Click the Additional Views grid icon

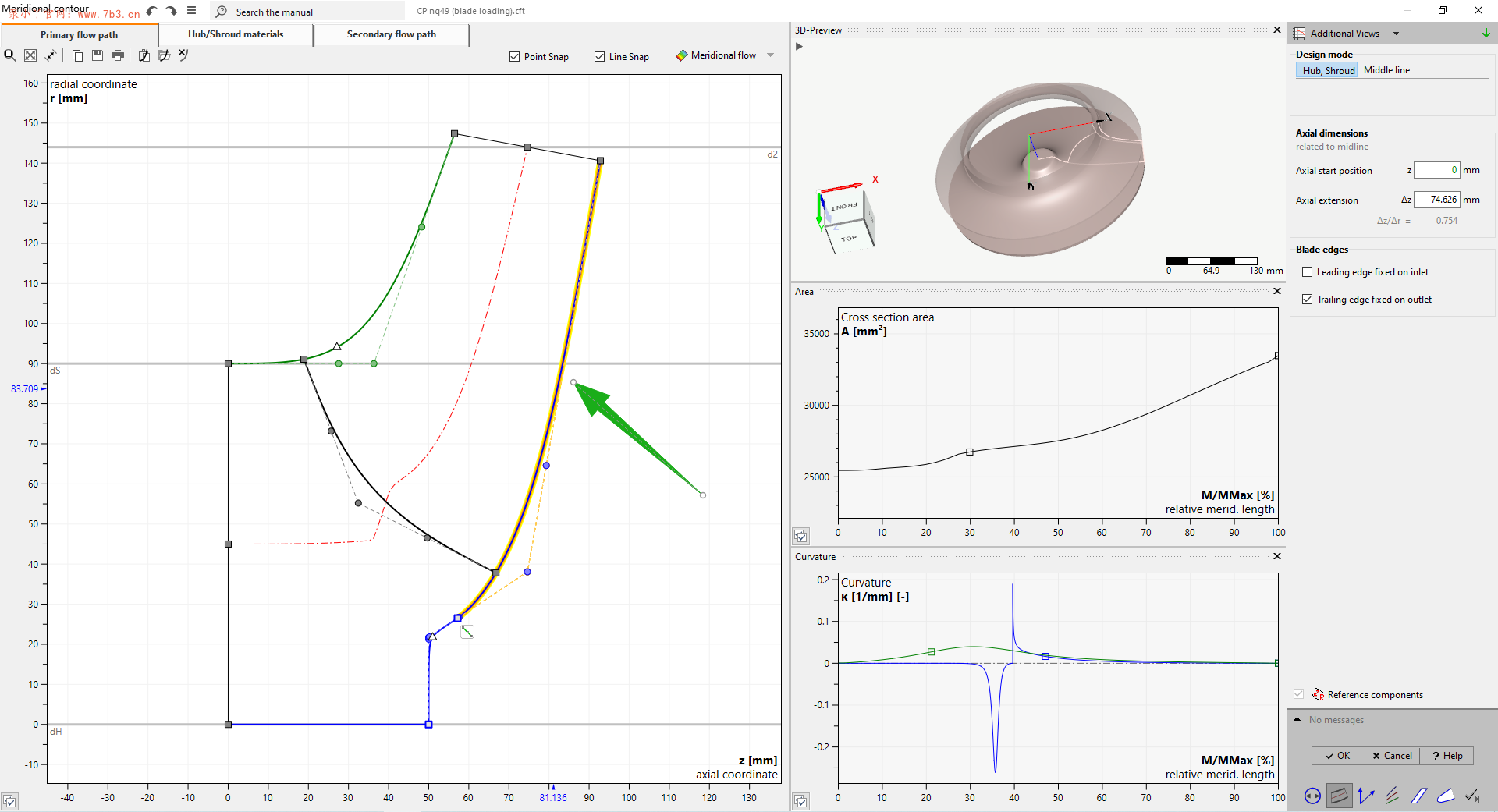[x=1299, y=34]
